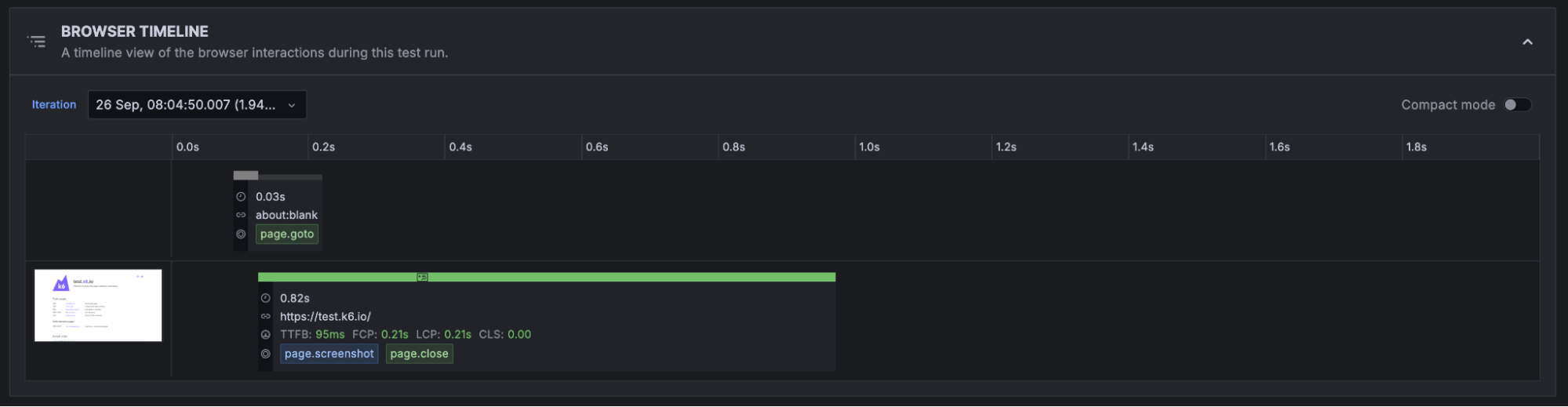Click the target icon beside page.goto
The height and width of the screenshot is (407, 1568).
(241, 234)
